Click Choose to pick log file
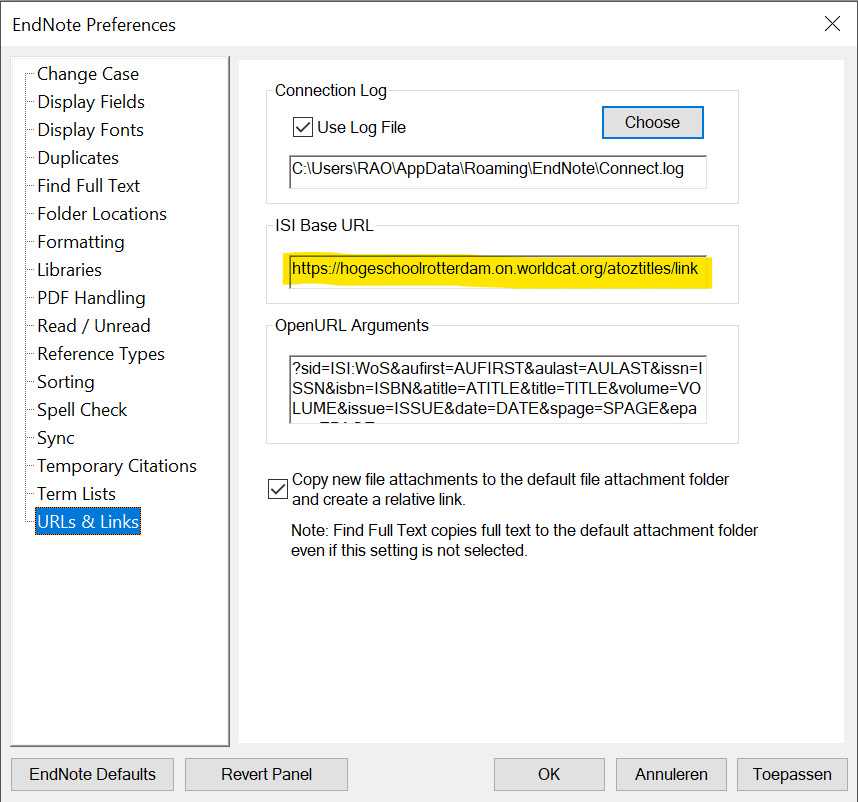Image resolution: width=858 pixels, height=802 pixels. [x=652, y=123]
